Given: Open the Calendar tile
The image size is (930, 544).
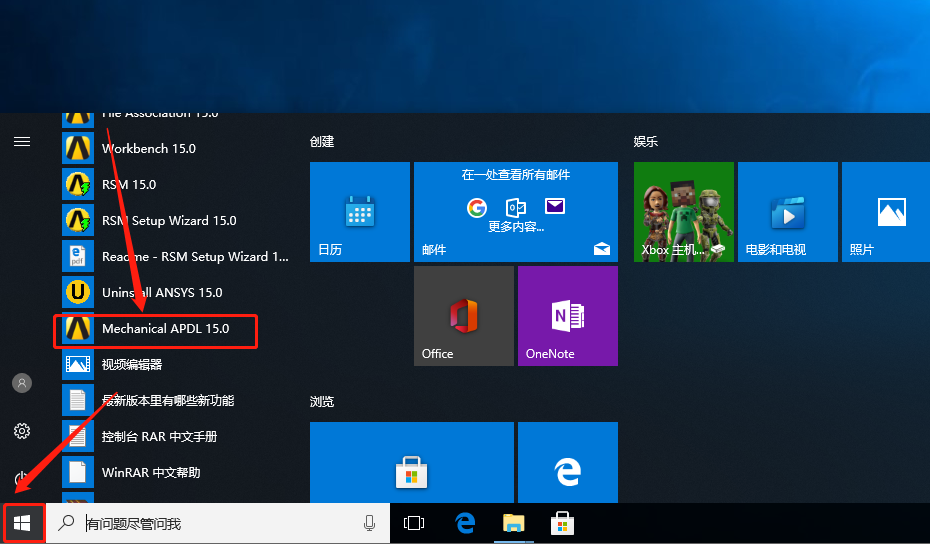Looking at the screenshot, I should coord(359,212).
